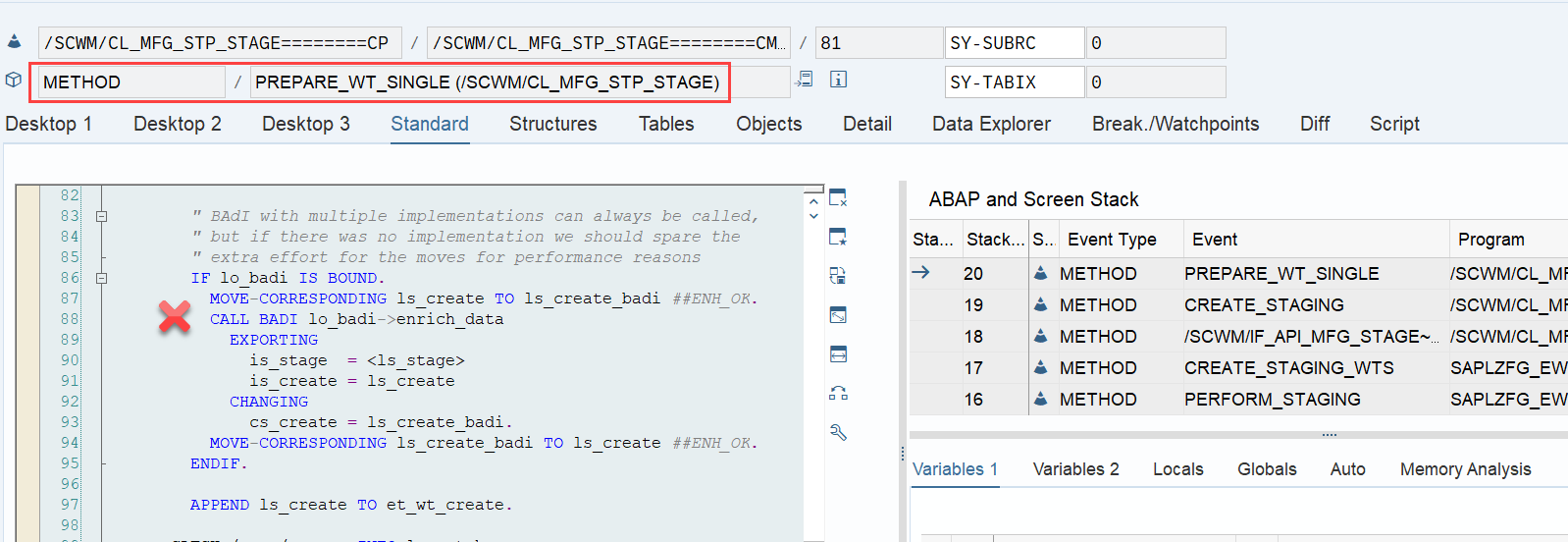Select CREATE_STAGING_WTS in the stack list

(1288, 368)
